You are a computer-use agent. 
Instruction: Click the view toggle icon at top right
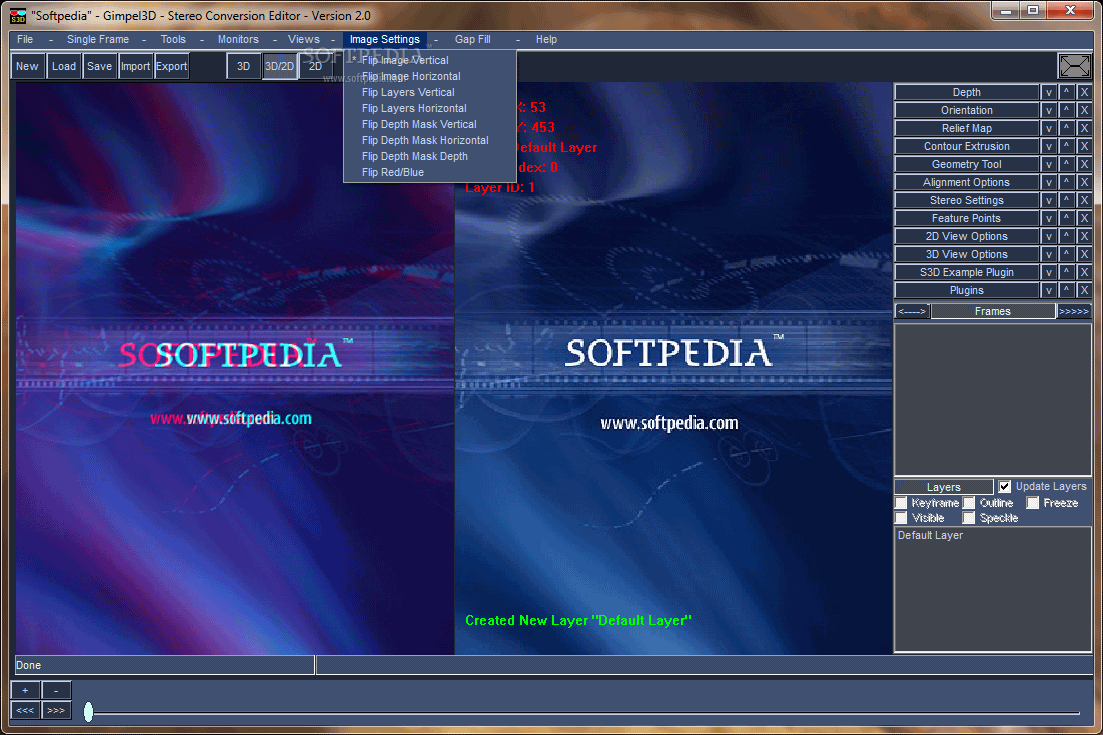point(1074,66)
